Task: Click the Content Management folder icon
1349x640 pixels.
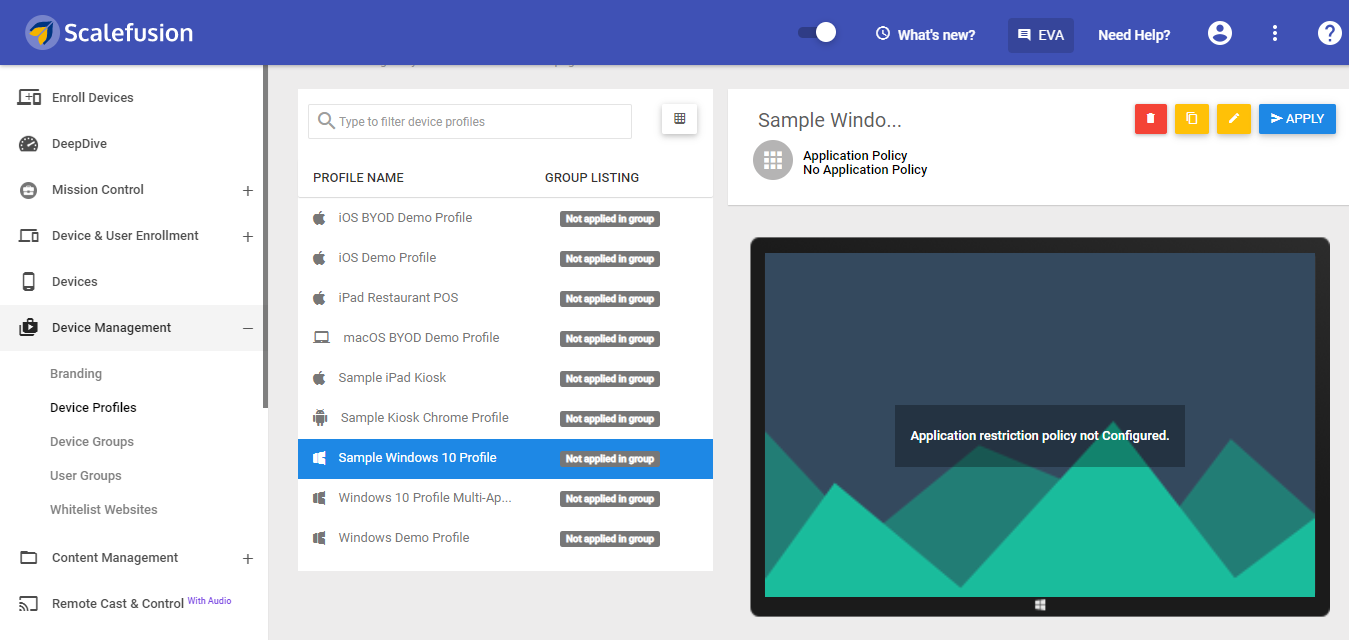Action: (x=29, y=557)
